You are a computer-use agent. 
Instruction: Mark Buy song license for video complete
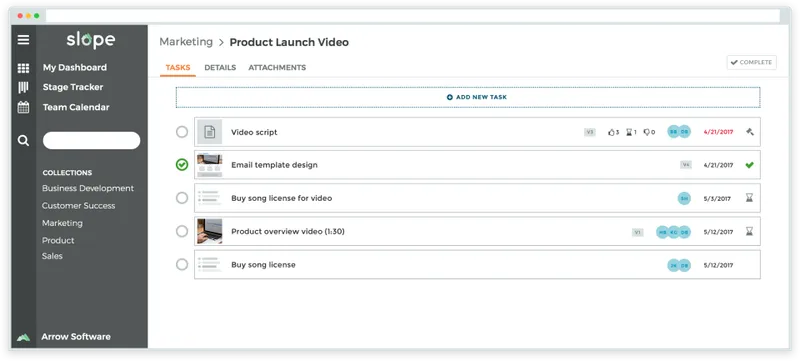pos(182,198)
